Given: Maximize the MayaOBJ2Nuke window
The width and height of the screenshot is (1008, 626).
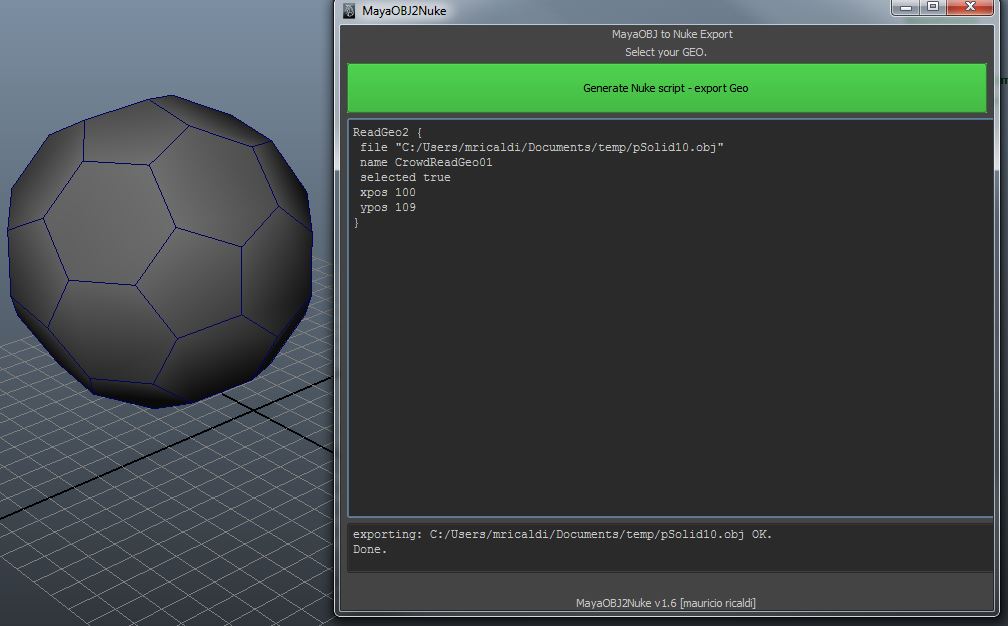Looking at the screenshot, I should point(933,7).
